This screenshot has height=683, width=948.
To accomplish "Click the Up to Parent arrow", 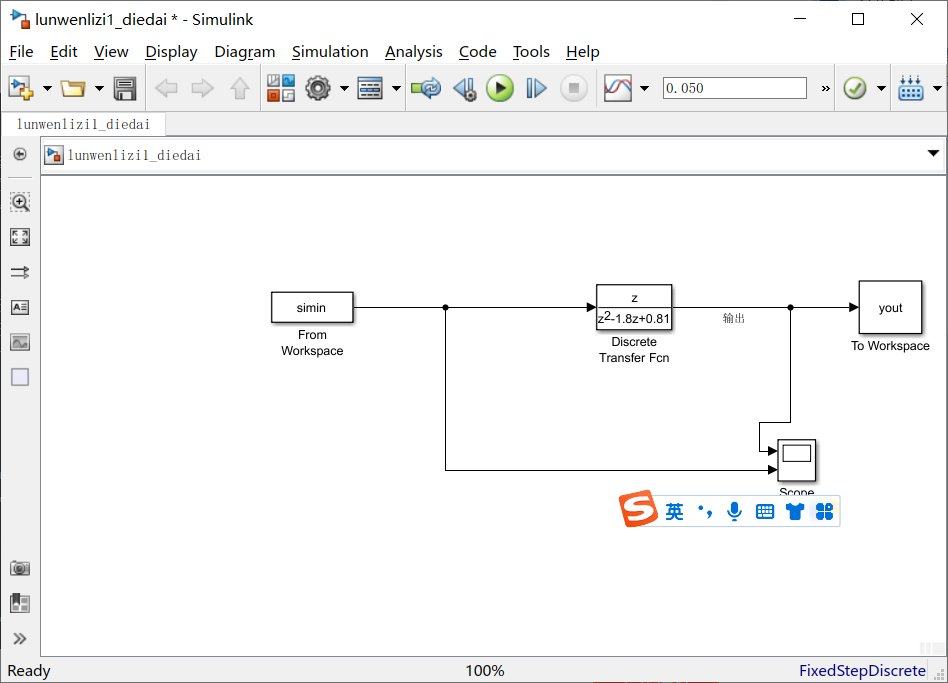I will pos(240,88).
